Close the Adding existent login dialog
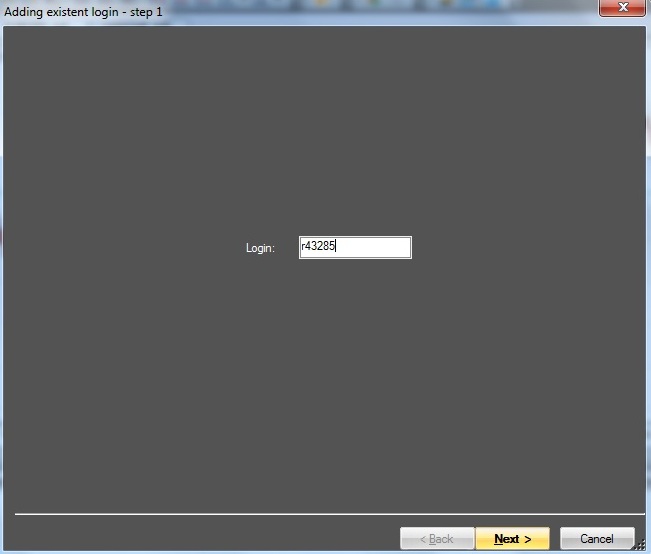The width and height of the screenshot is (651, 554). [x=623, y=9]
